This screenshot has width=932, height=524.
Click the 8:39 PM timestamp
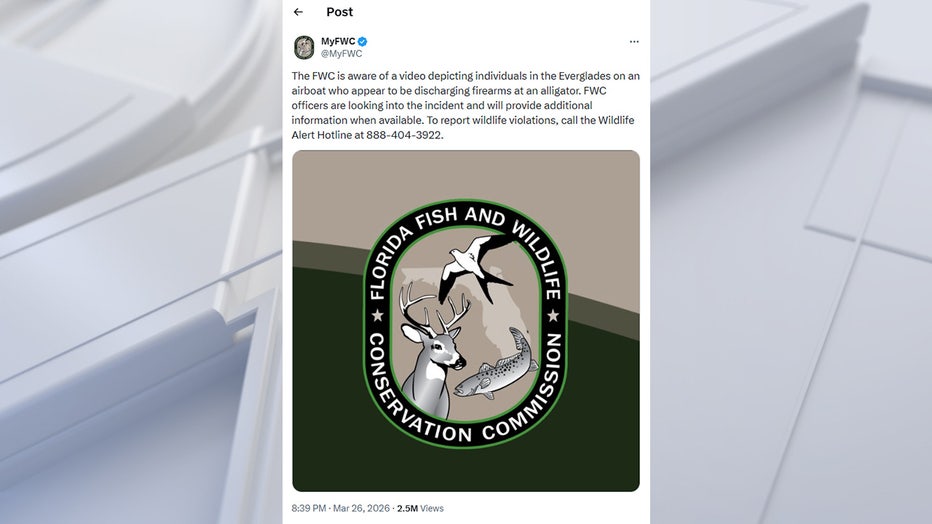pyautogui.click(x=308, y=508)
